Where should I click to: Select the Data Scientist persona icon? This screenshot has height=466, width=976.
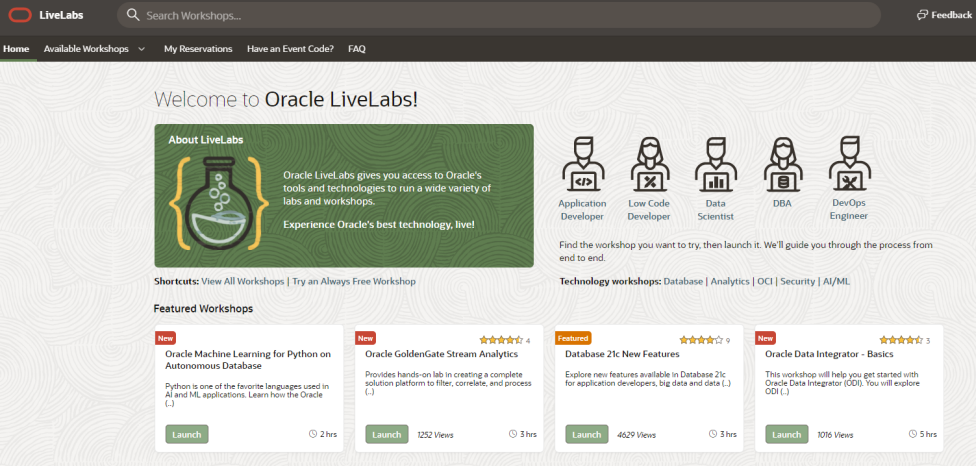(716, 164)
